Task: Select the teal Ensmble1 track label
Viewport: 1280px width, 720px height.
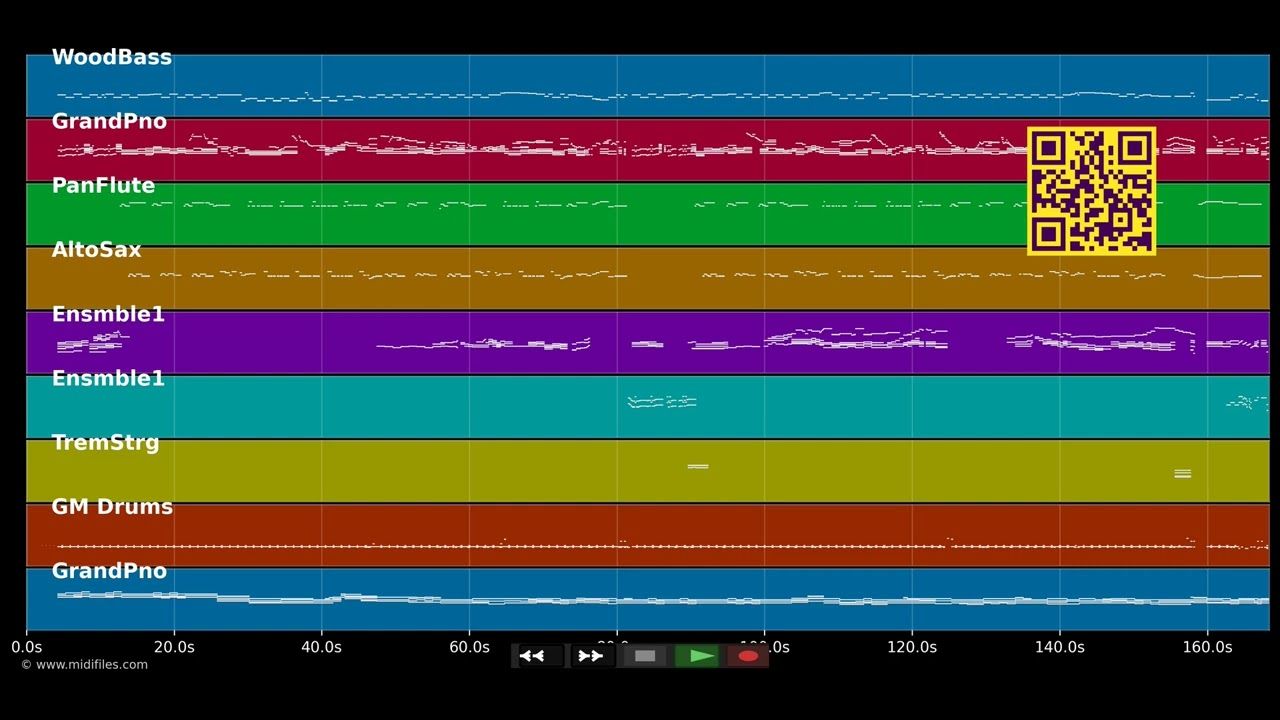Action: click(108, 379)
